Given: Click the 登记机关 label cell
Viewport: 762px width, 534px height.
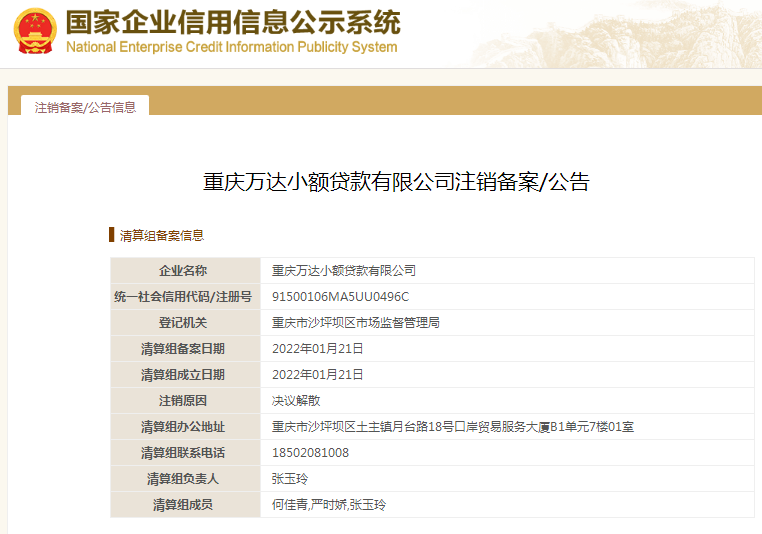Looking at the screenshot, I should (184, 322).
